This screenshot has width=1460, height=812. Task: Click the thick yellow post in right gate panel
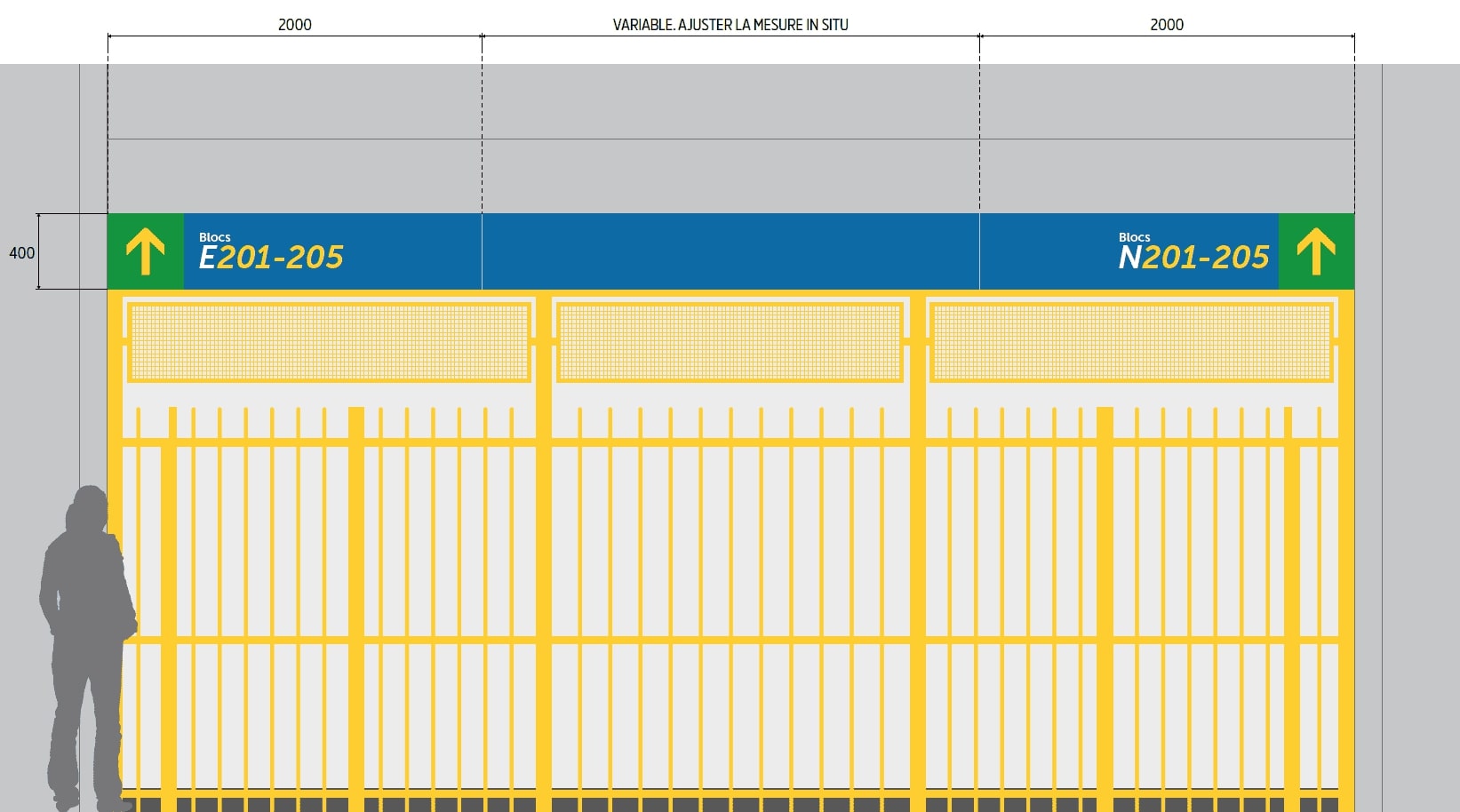(x=1105, y=604)
